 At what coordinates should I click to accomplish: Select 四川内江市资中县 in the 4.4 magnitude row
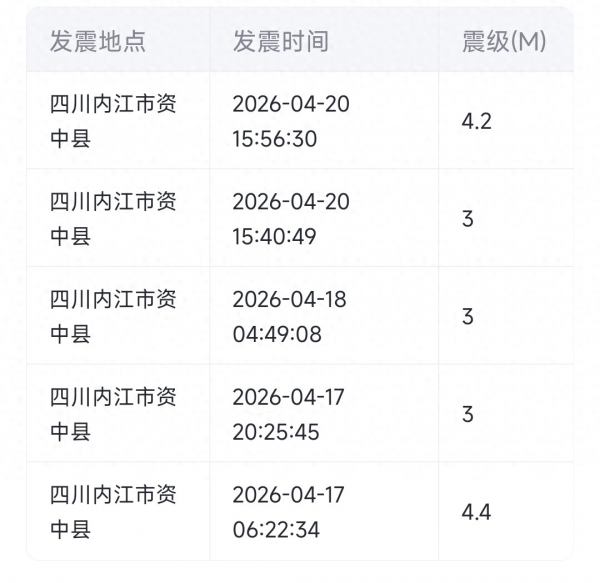tap(113, 512)
